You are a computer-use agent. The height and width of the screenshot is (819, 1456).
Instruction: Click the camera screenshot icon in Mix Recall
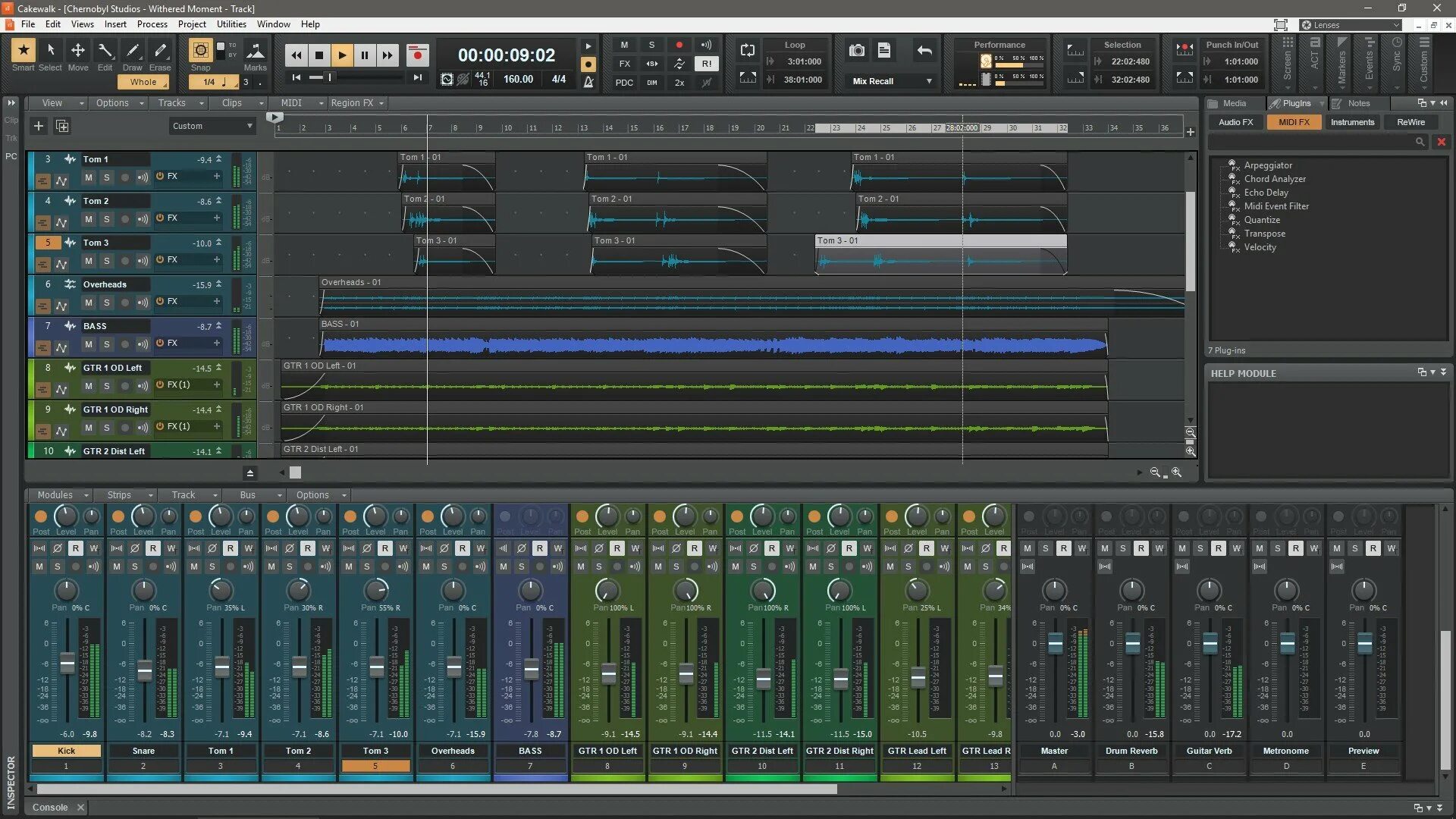[x=856, y=51]
